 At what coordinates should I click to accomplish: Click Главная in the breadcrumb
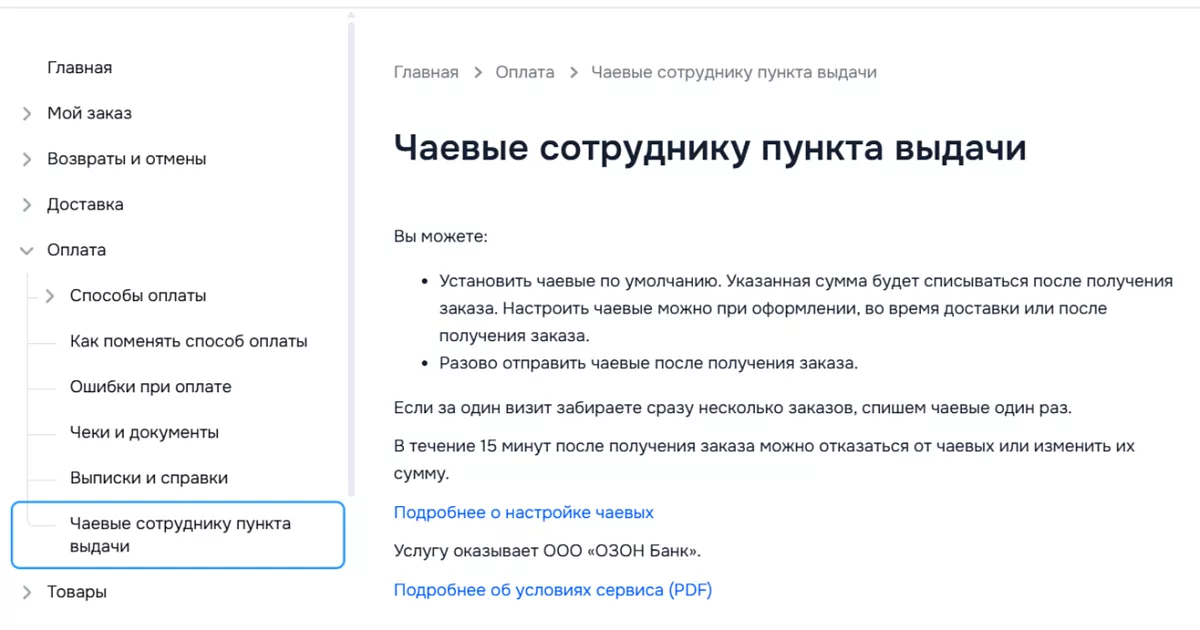[x=426, y=72]
